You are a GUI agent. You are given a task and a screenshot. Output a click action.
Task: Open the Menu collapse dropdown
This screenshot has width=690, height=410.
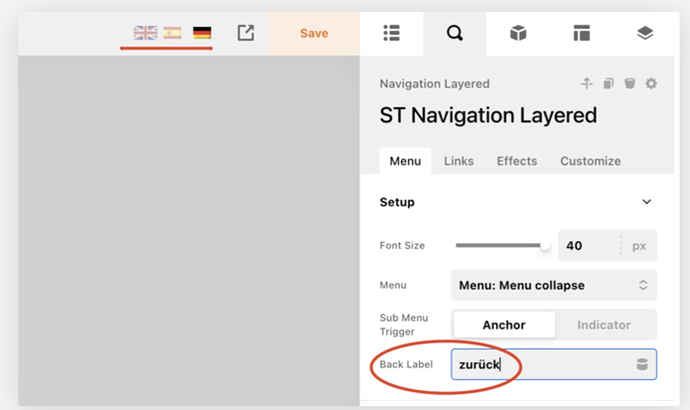554,285
